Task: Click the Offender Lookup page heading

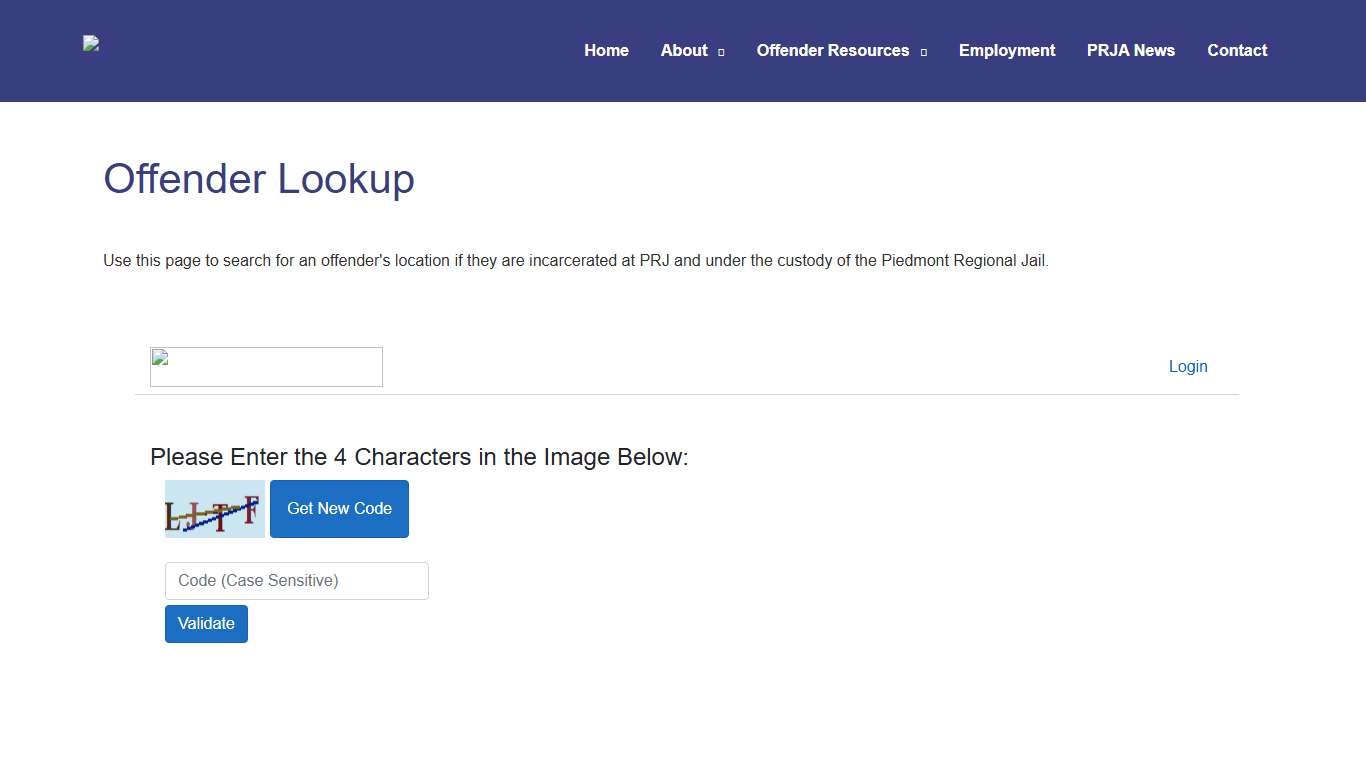Action: pos(258,180)
